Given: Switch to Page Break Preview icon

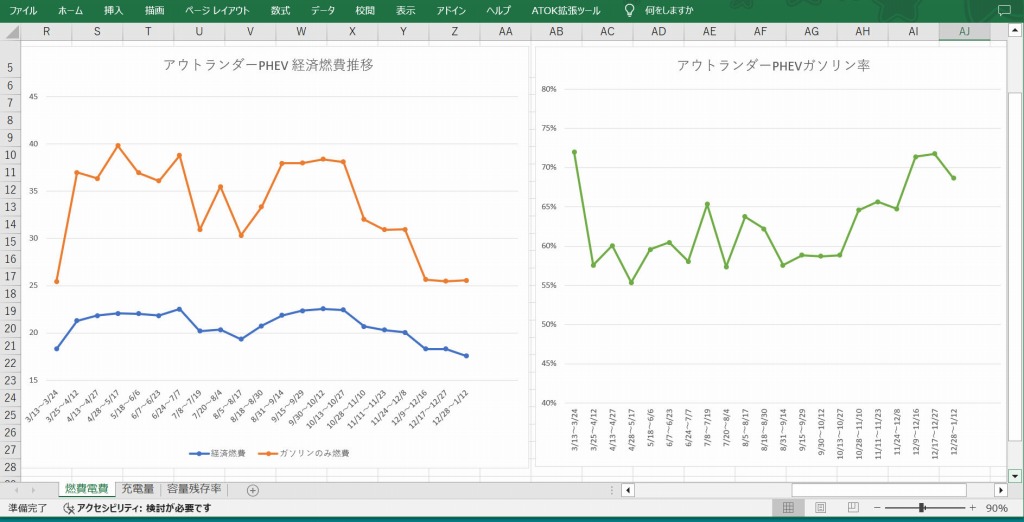Looking at the screenshot, I should 854,508.
